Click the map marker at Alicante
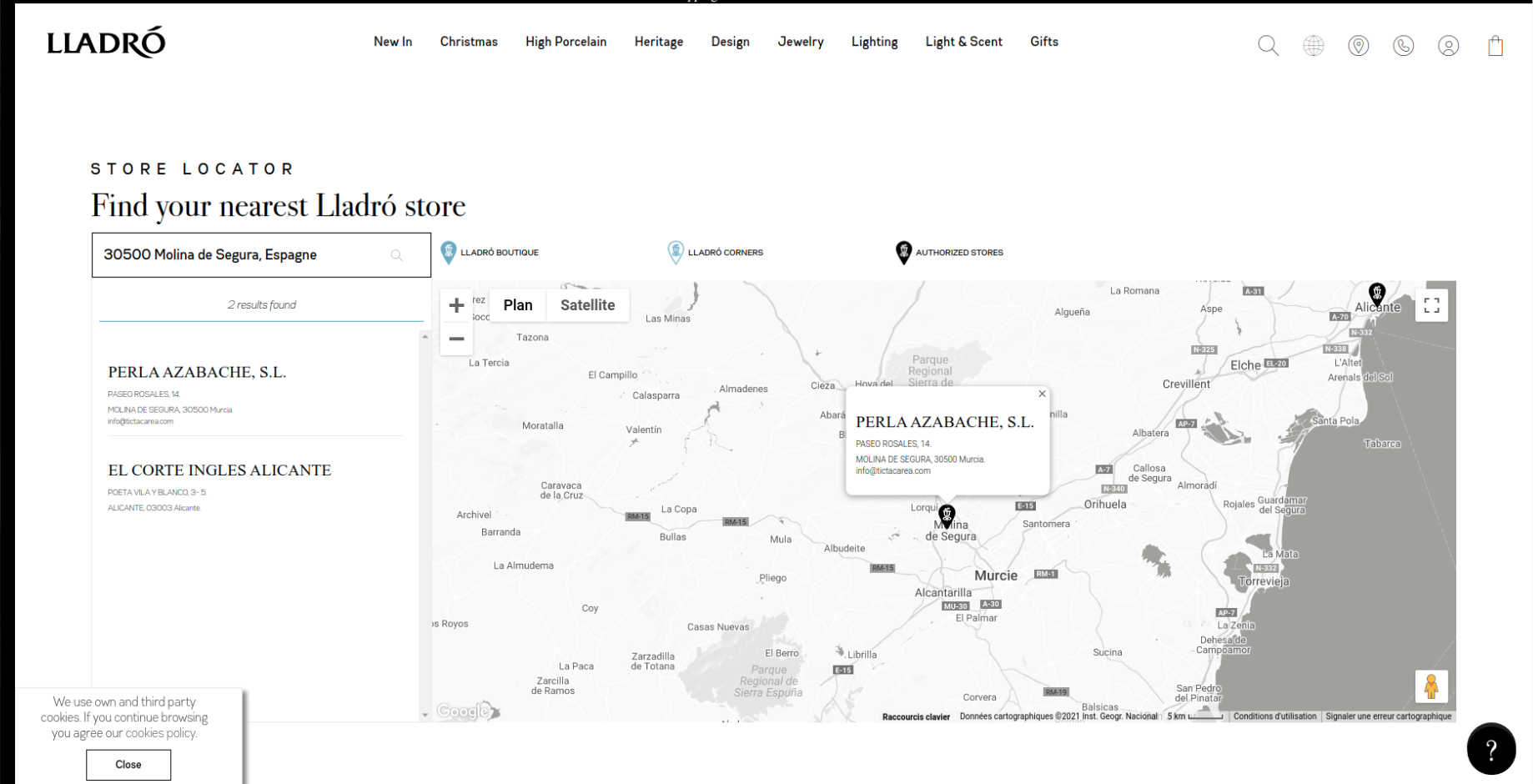The width and height of the screenshot is (1533, 784). (x=1377, y=294)
